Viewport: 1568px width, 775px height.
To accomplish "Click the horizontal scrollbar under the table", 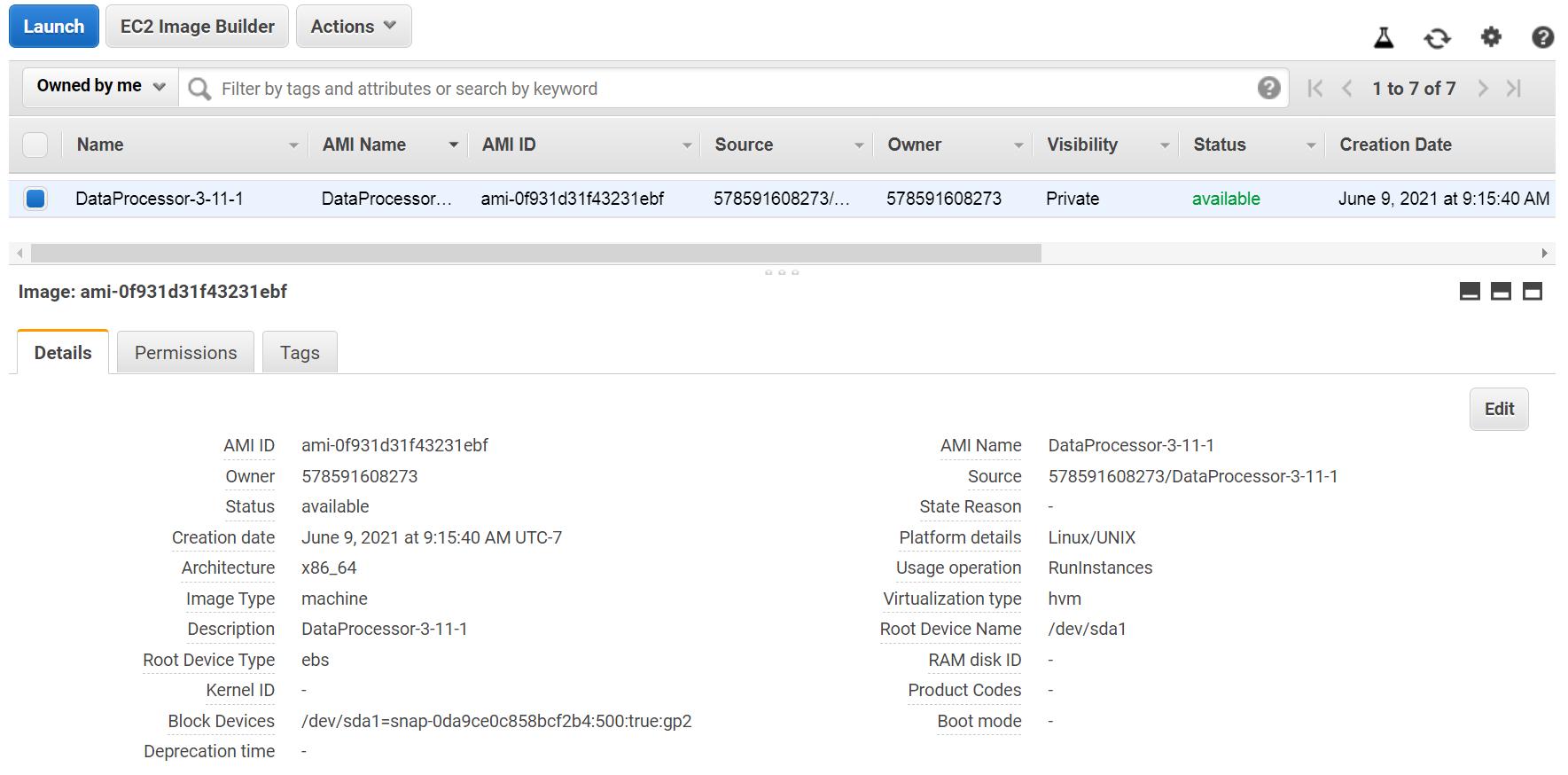I will click(535, 254).
